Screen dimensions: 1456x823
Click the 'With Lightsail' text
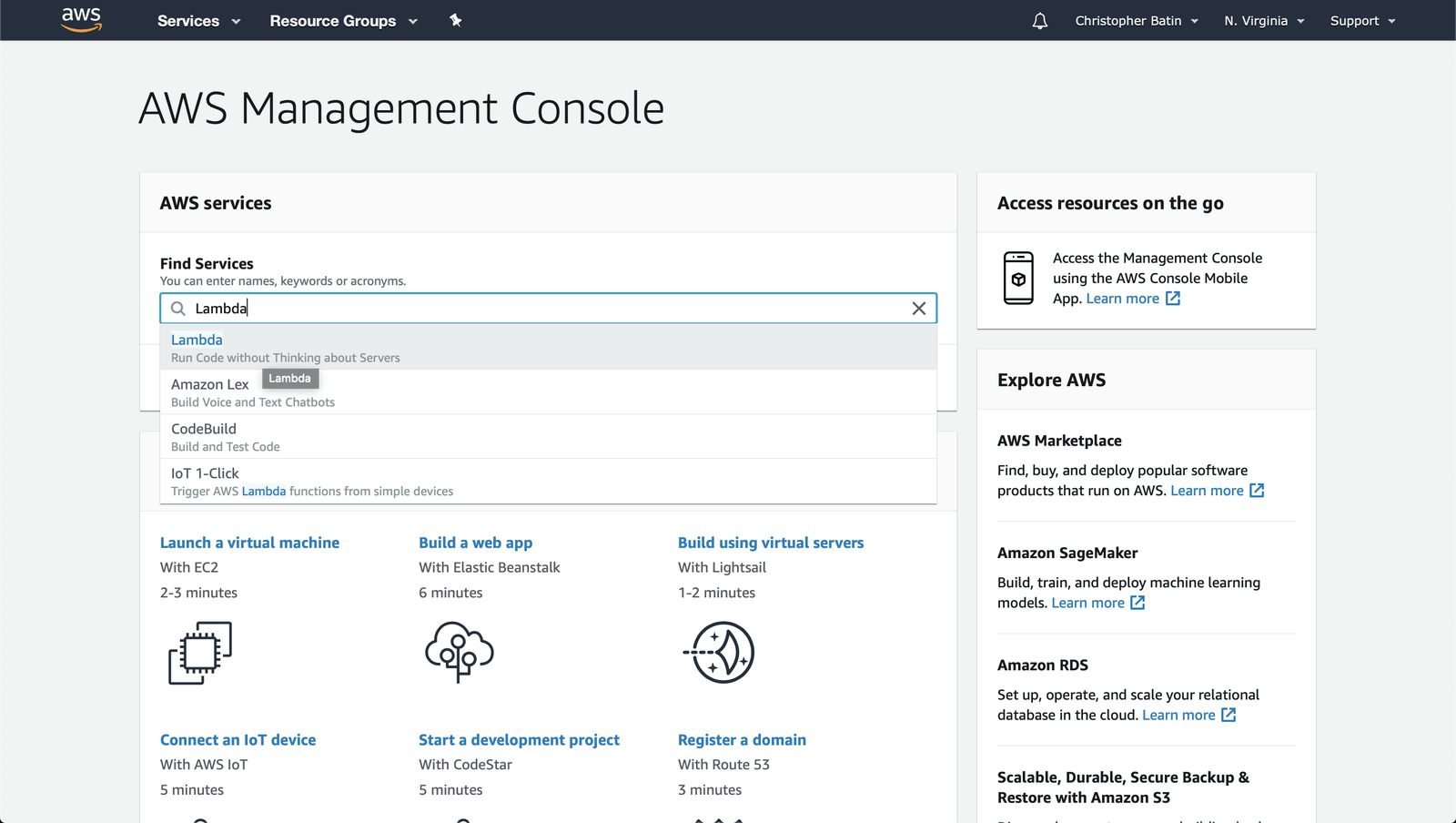click(722, 567)
